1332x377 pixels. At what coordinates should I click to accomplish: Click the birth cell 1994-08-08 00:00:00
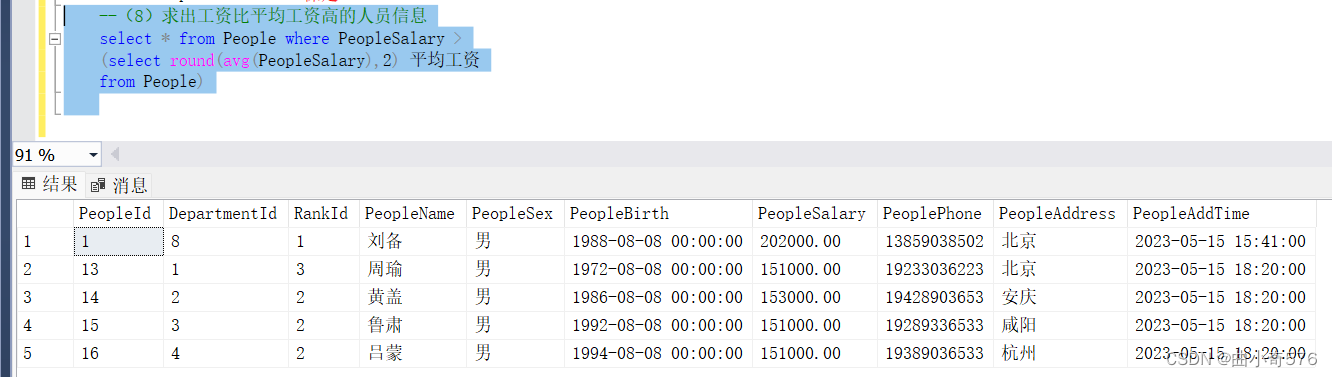[659, 353]
